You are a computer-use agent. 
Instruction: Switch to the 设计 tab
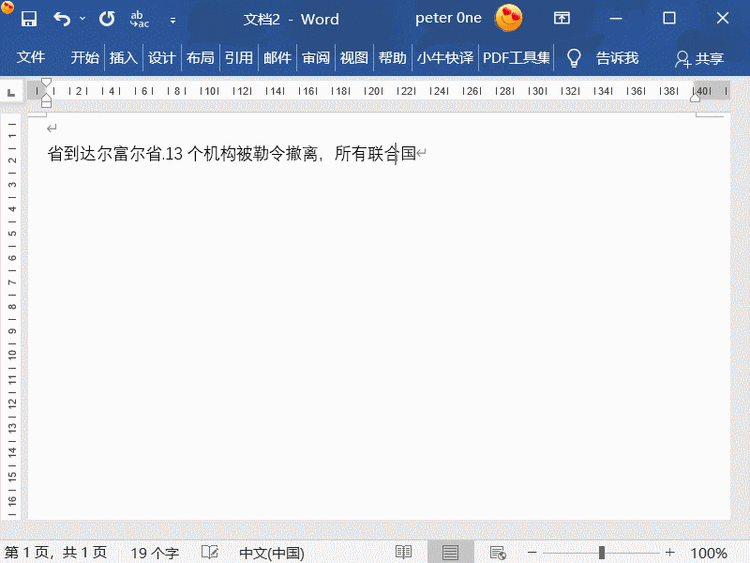coord(162,58)
